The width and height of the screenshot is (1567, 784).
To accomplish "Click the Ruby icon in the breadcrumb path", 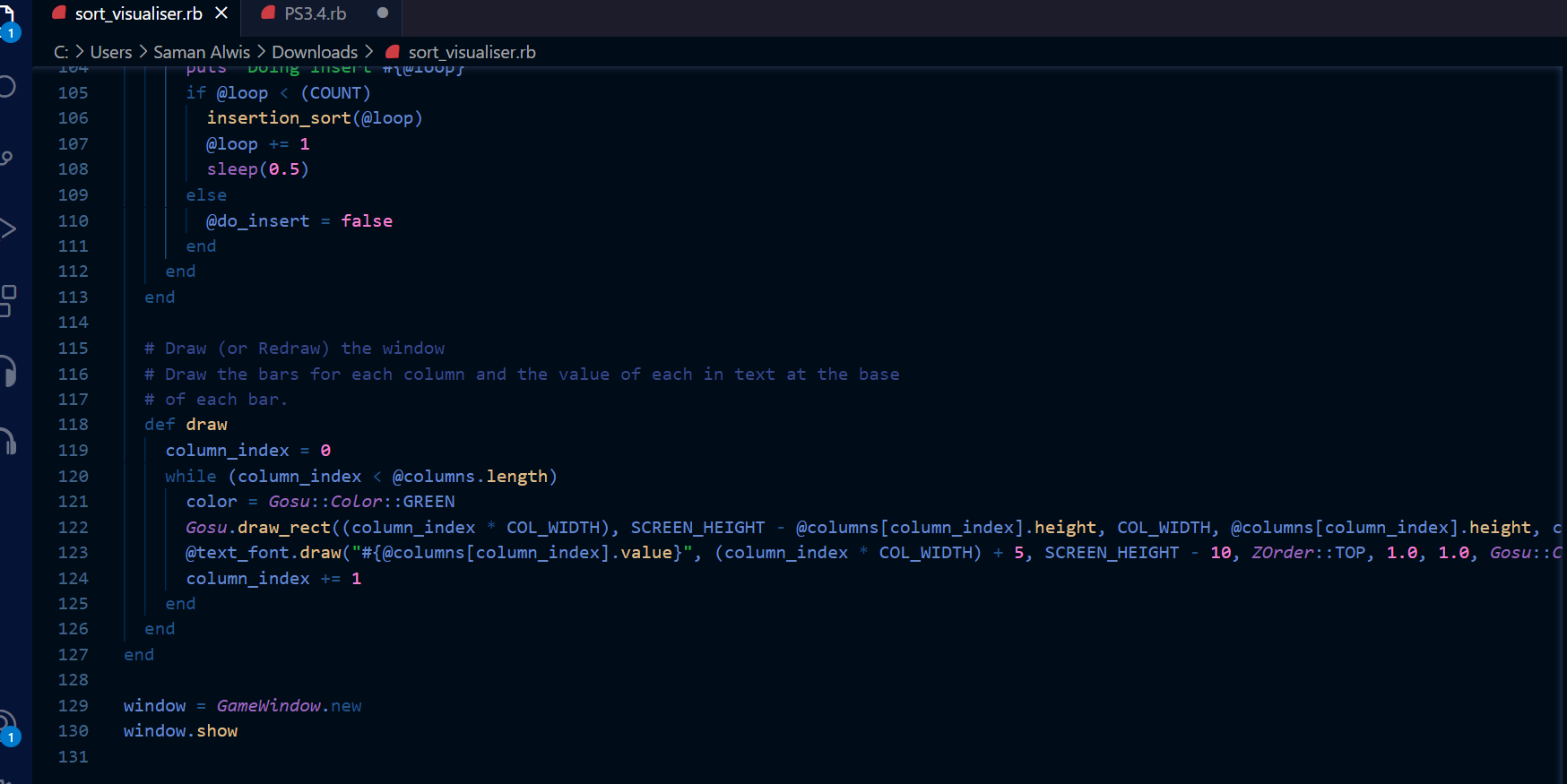I will click(x=392, y=52).
